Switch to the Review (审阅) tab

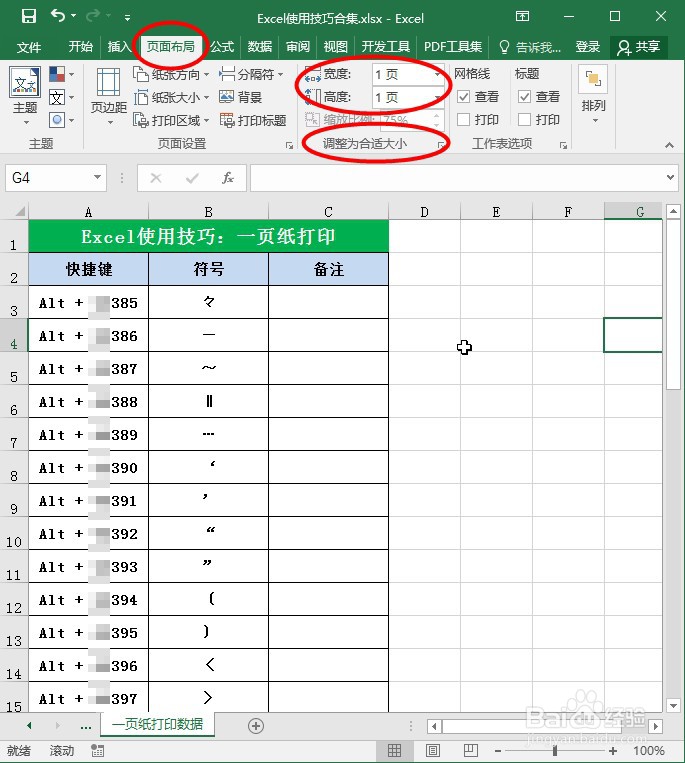[x=297, y=47]
